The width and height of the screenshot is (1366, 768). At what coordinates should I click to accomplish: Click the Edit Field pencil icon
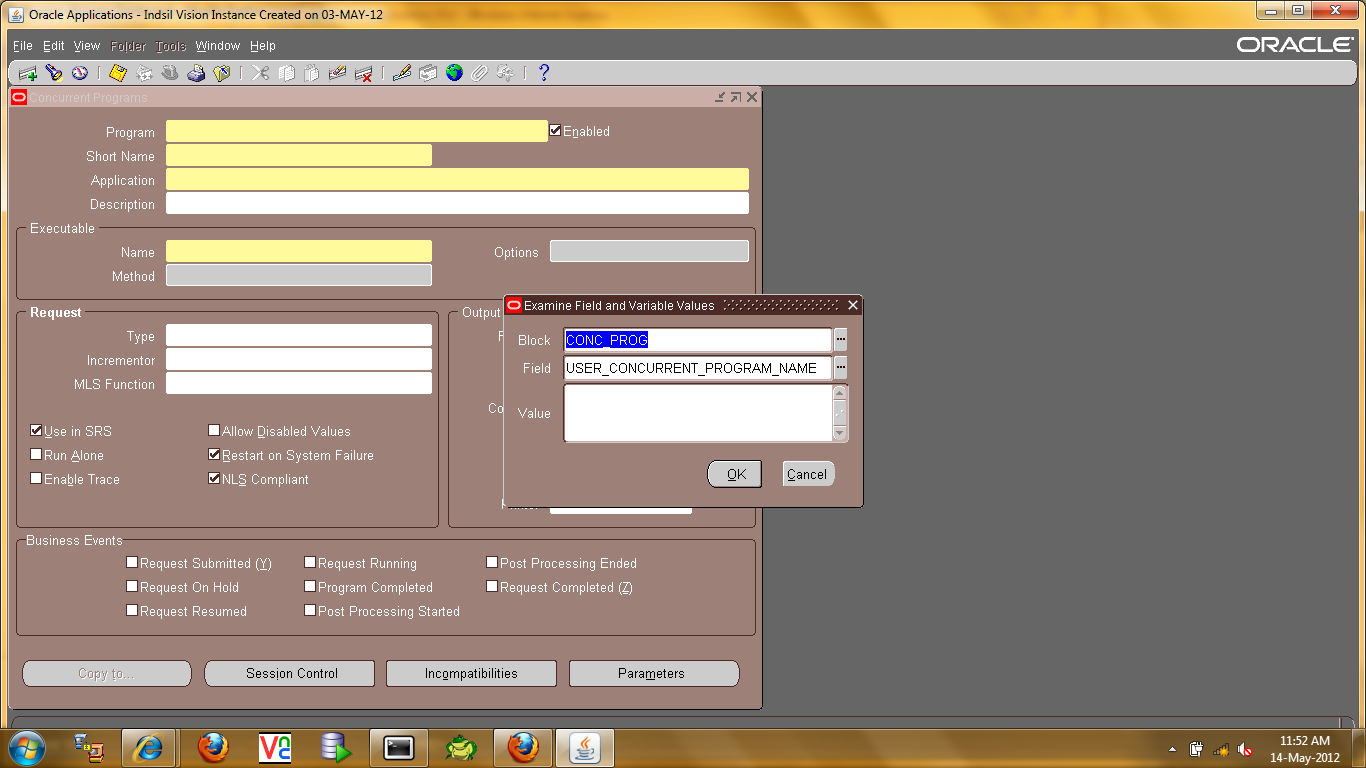click(402, 73)
